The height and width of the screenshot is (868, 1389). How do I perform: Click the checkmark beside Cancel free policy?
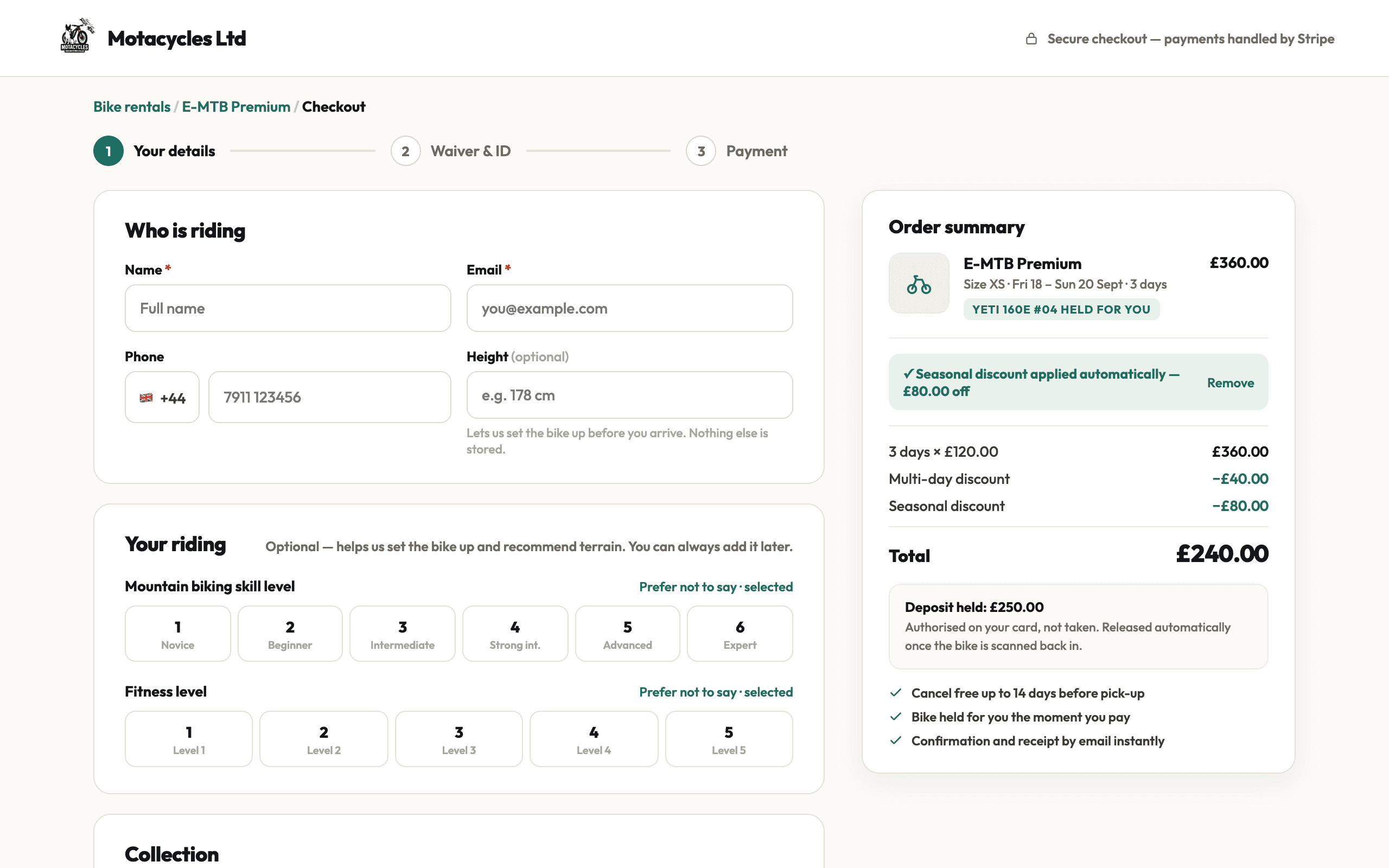(895, 693)
